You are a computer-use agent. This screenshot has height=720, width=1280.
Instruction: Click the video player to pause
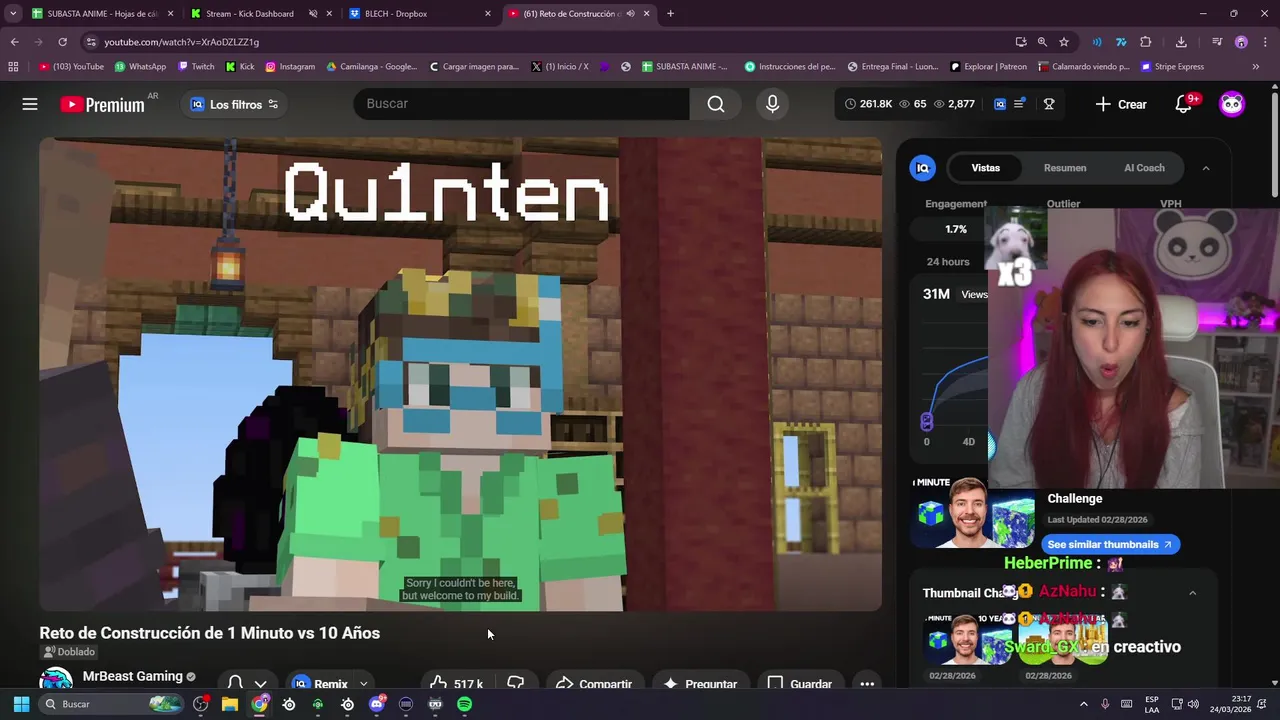(460, 374)
